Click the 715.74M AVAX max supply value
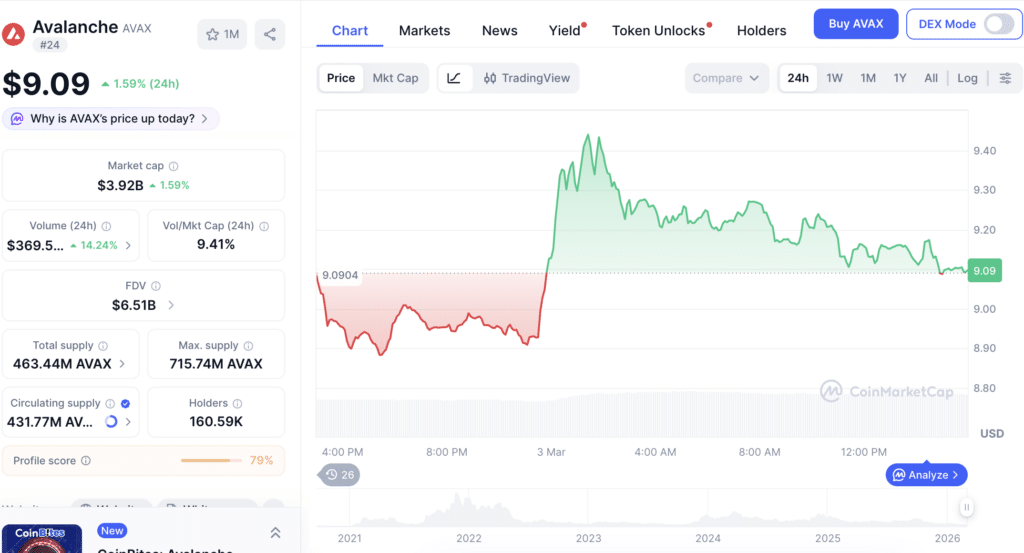Image resolution: width=1024 pixels, height=553 pixels. [216, 364]
